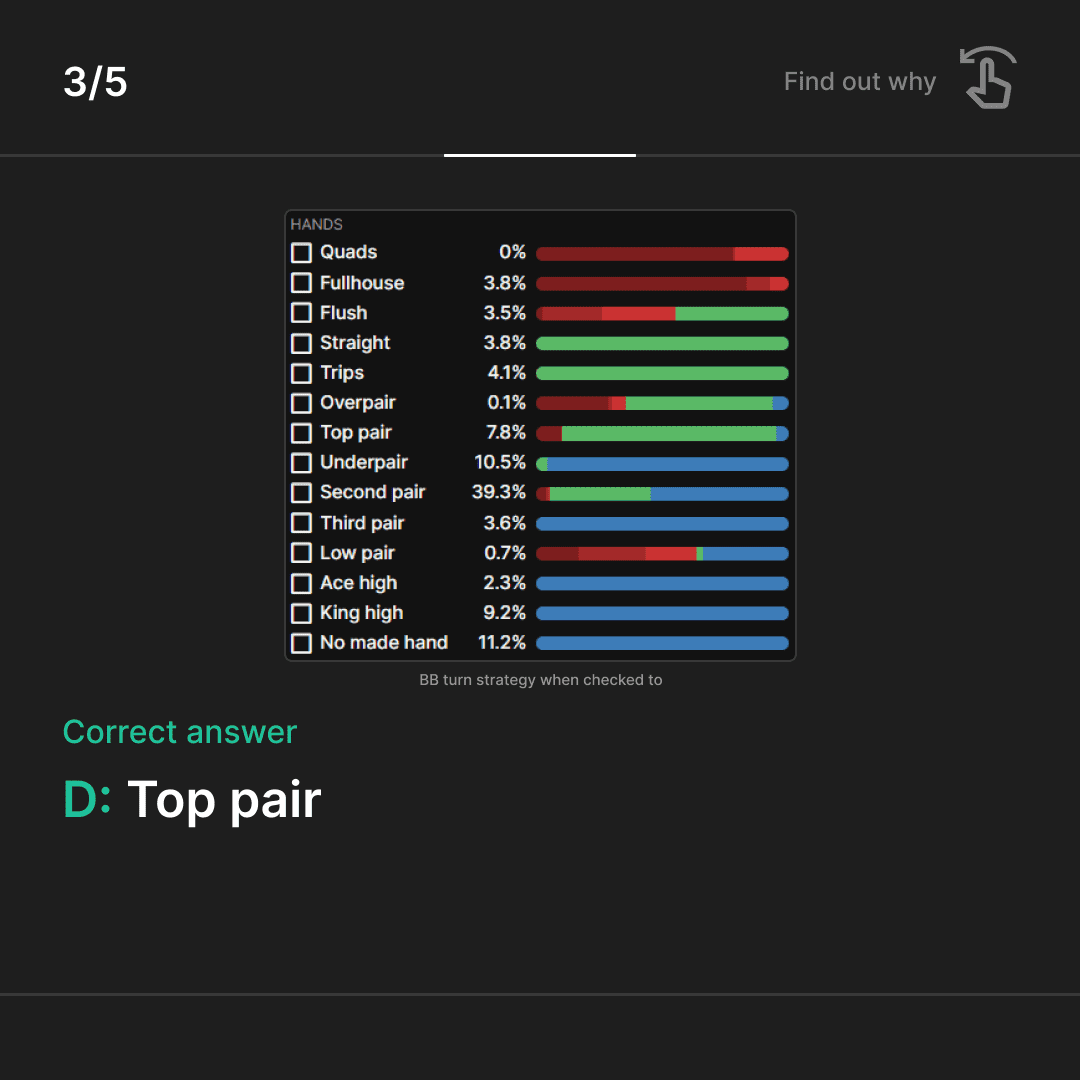Image resolution: width=1080 pixels, height=1080 pixels.
Task: Tick the Low pair checkbox
Action: pos(301,553)
